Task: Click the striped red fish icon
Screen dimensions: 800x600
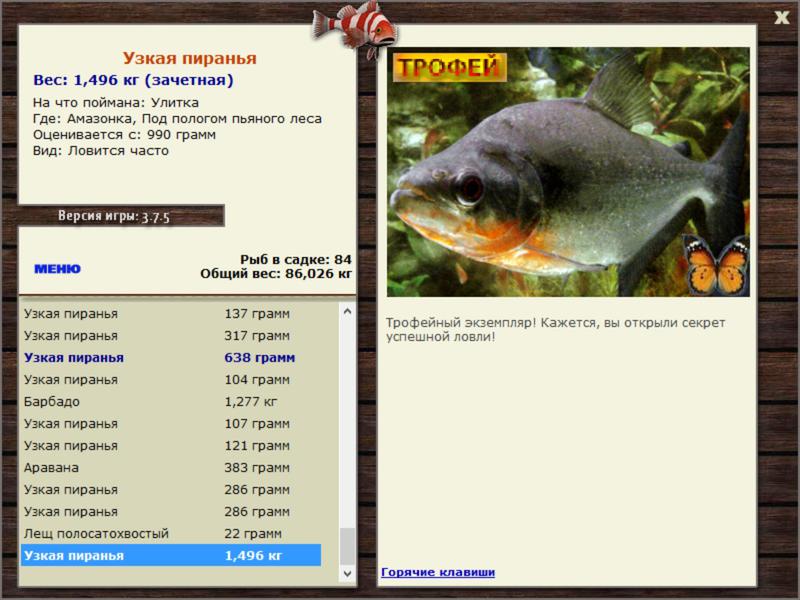Action: coord(355,30)
